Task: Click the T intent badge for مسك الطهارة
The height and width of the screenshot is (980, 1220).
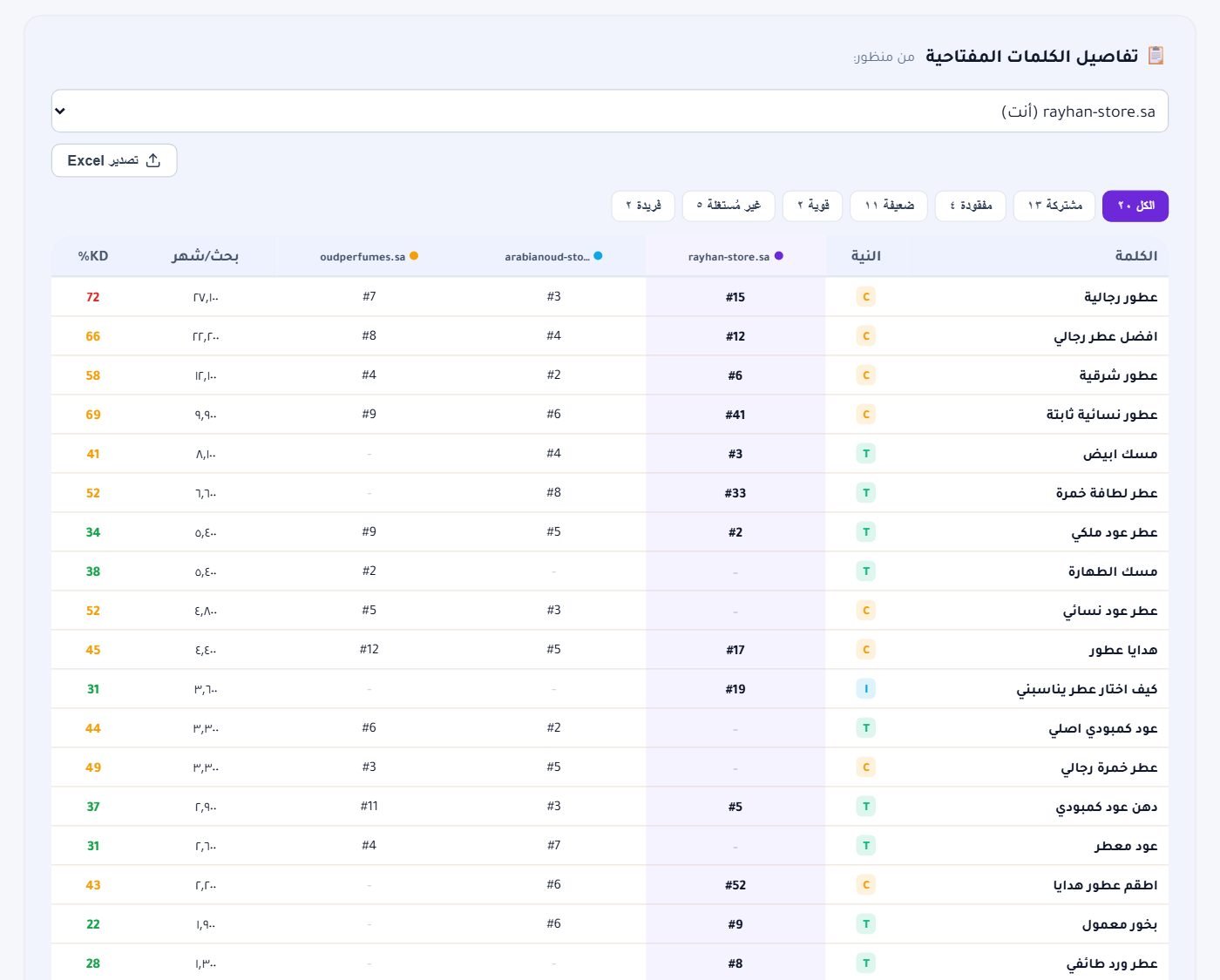Action: coord(866,571)
